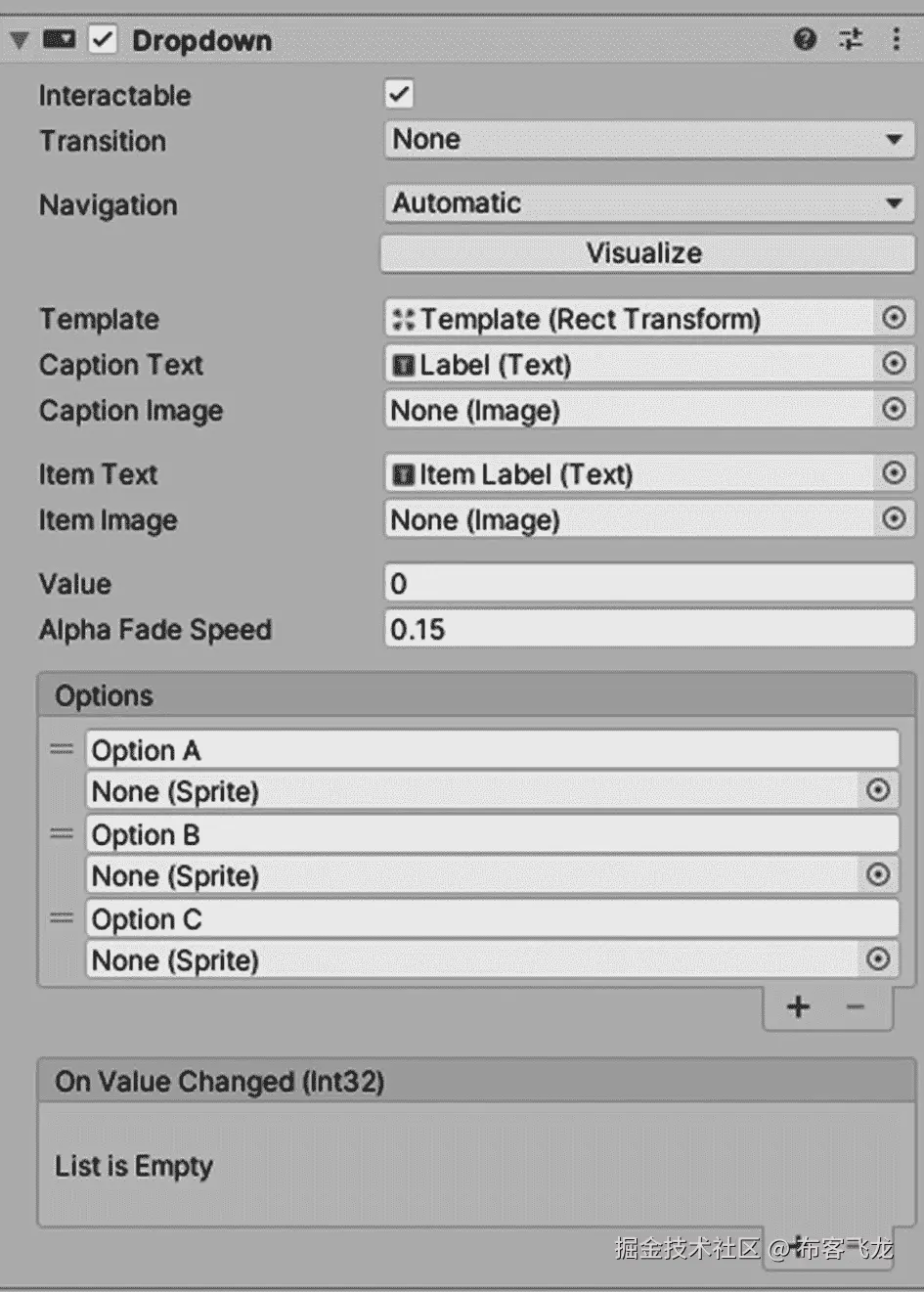Viewport: 924px width, 1292px height.
Task: Click the Alpha Fade Speed input field
Action: (x=649, y=629)
